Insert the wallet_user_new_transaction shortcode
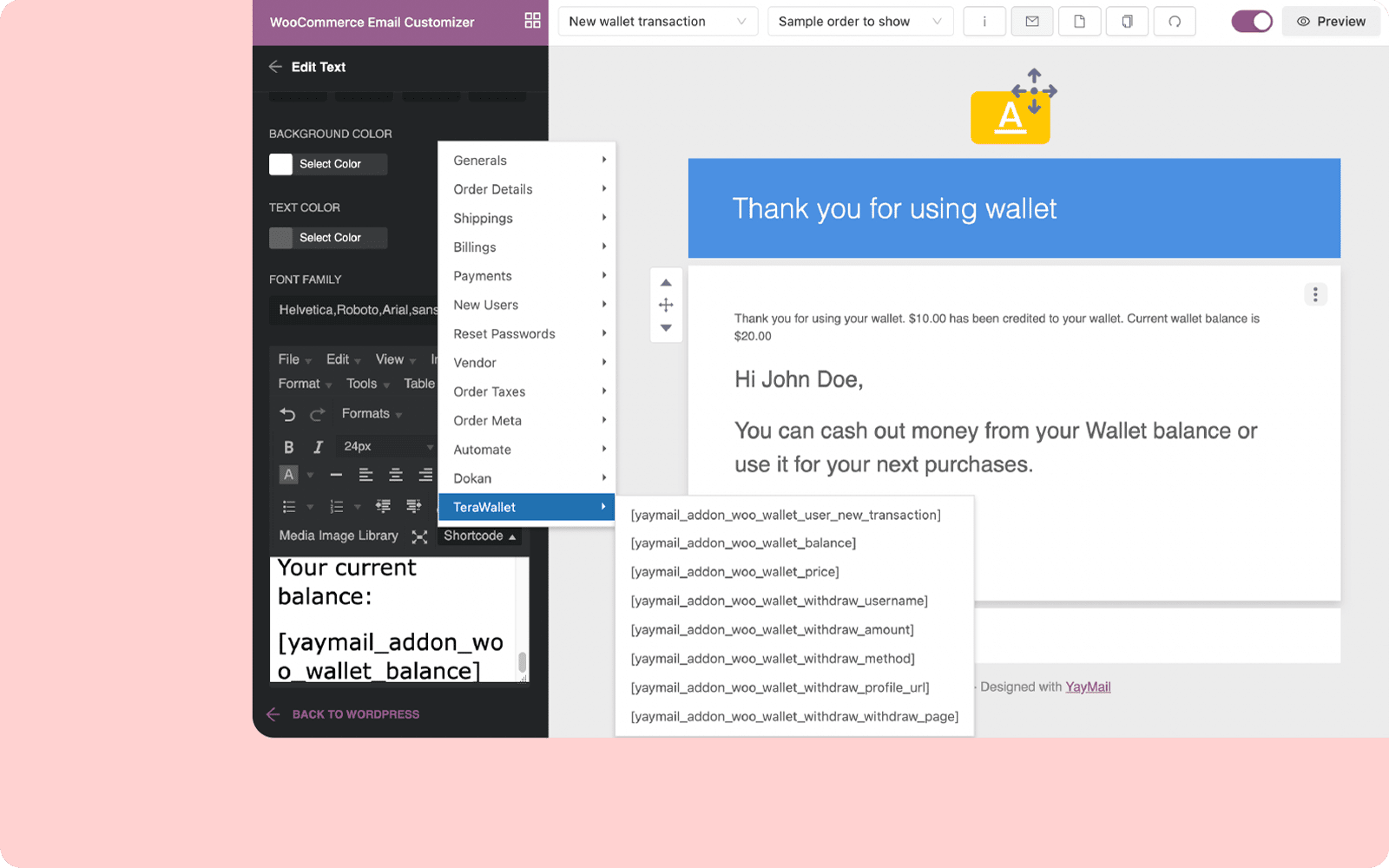The width and height of the screenshot is (1389, 868). pos(786,515)
